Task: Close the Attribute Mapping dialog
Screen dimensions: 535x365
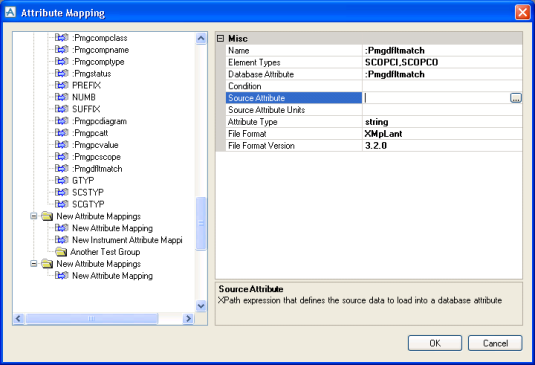Action: (x=522, y=12)
